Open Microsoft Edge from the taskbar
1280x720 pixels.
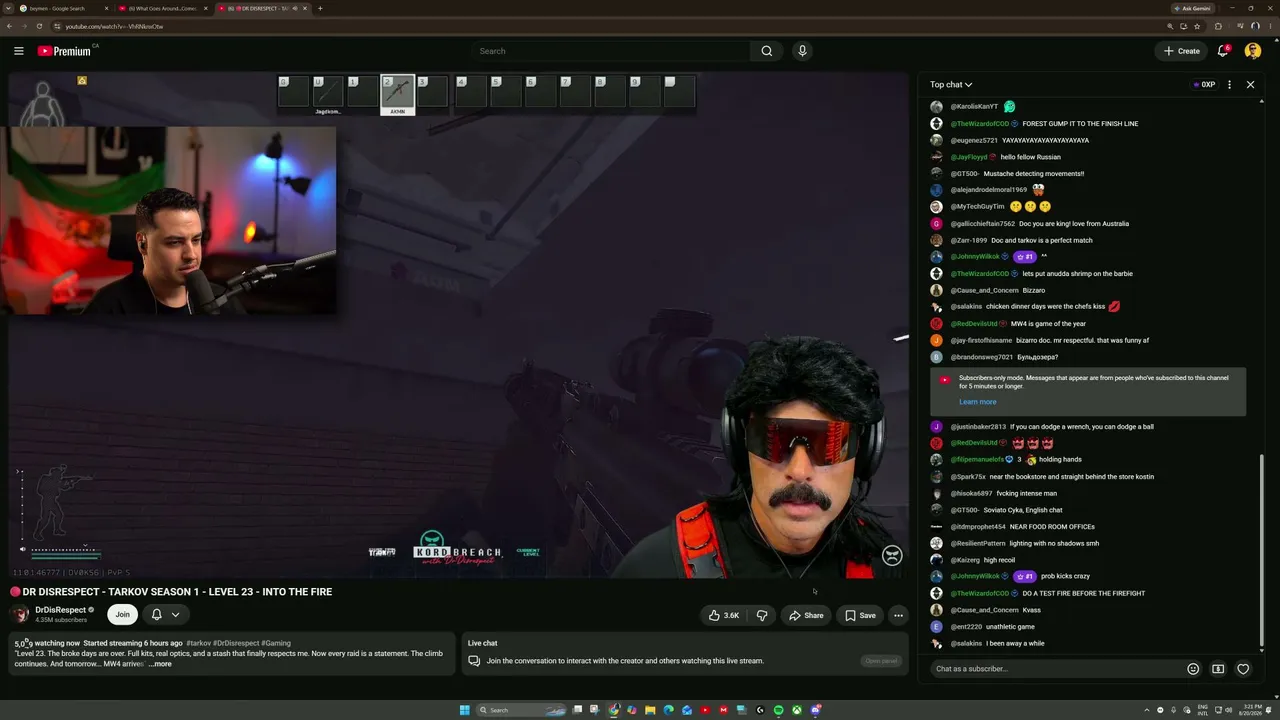tap(668, 710)
